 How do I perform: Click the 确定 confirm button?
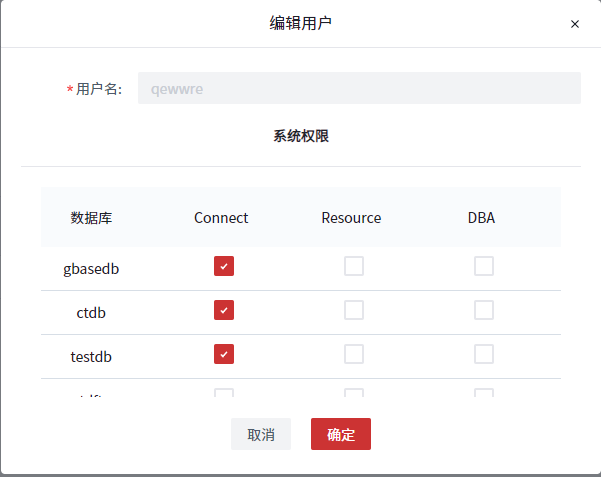click(341, 434)
